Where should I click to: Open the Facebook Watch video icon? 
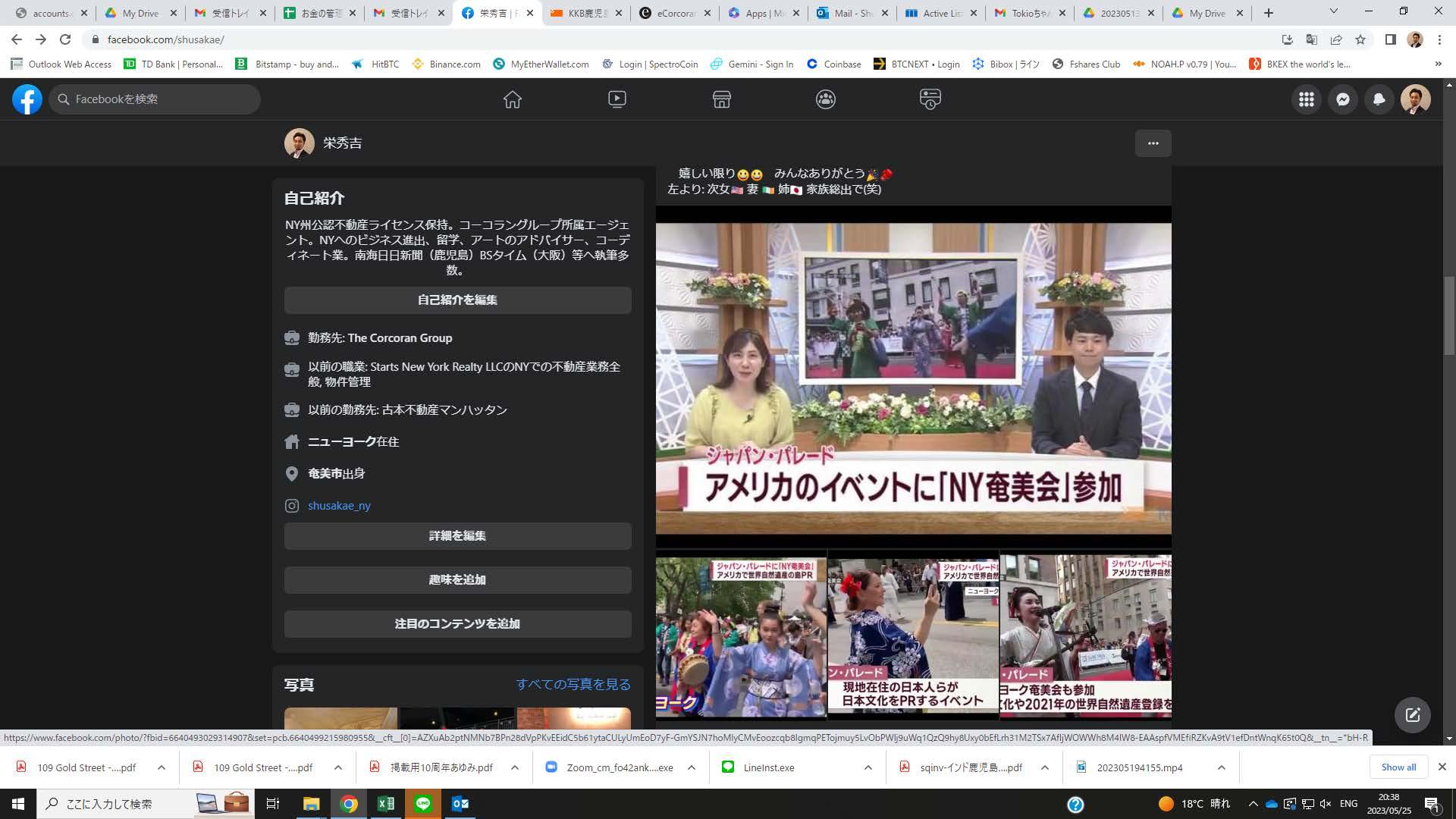point(617,99)
